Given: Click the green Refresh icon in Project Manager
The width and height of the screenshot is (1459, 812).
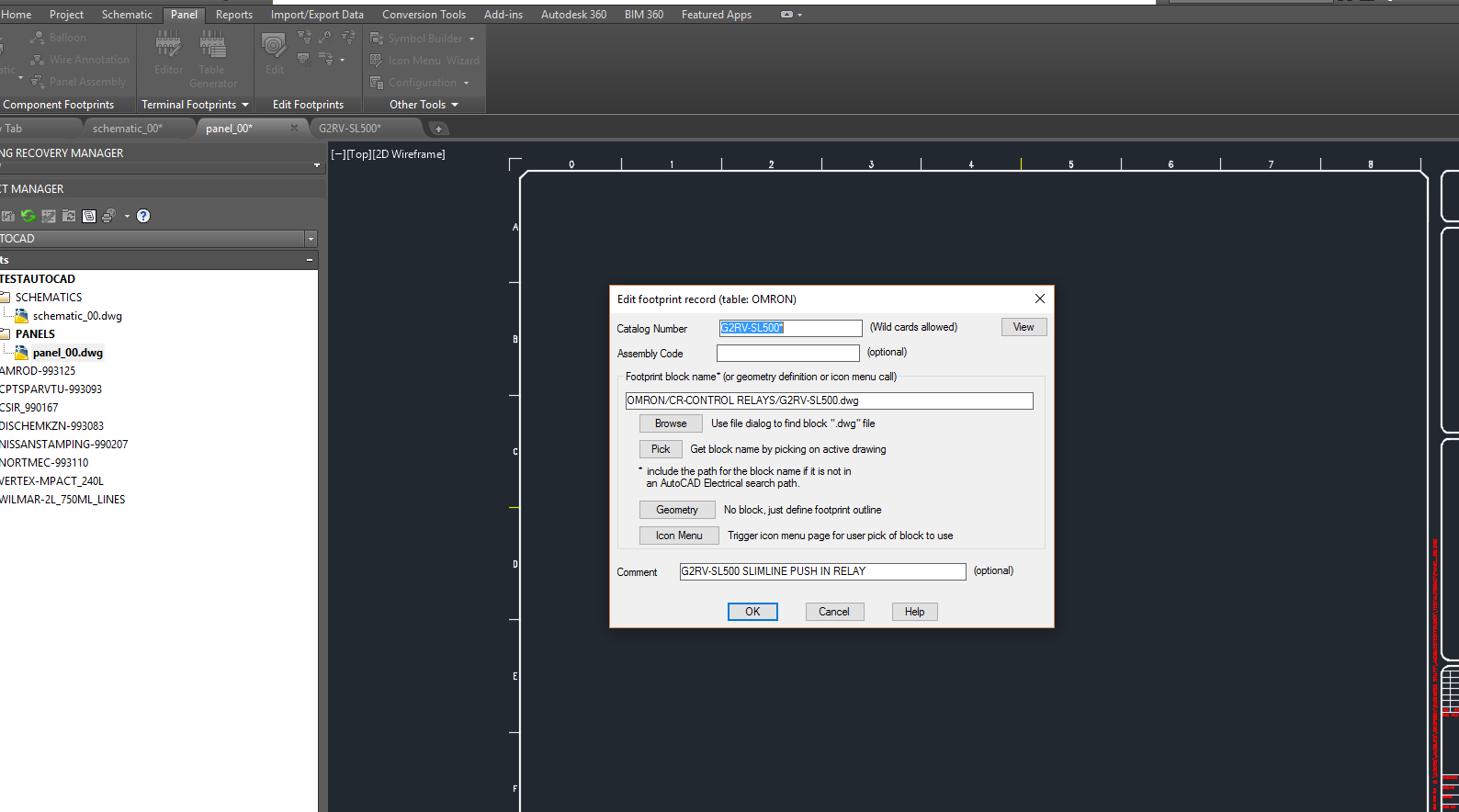Looking at the screenshot, I should (x=28, y=216).
